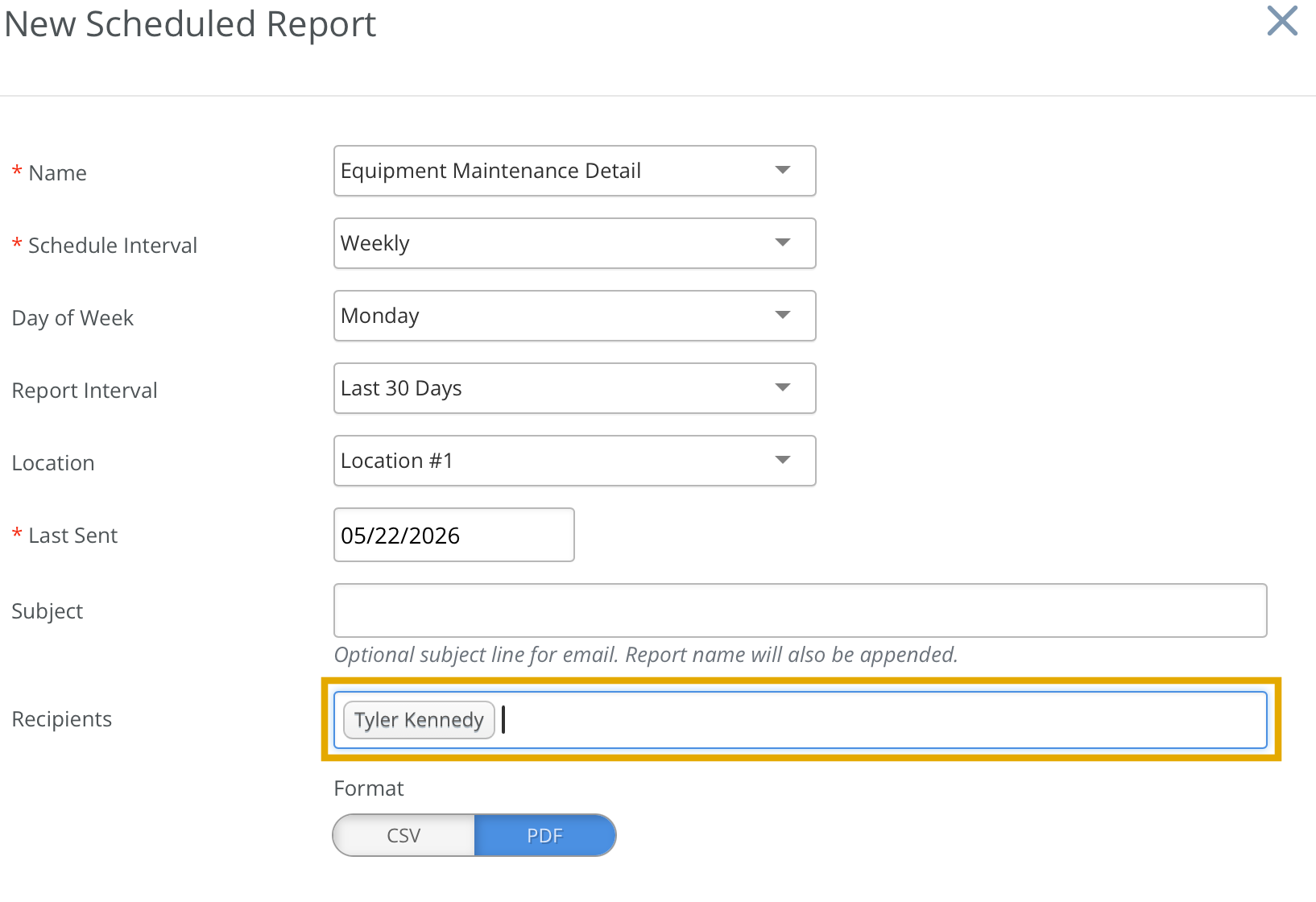The image size is (1316, 902).
Task: Focus the Subject text field
Action: 801,610
